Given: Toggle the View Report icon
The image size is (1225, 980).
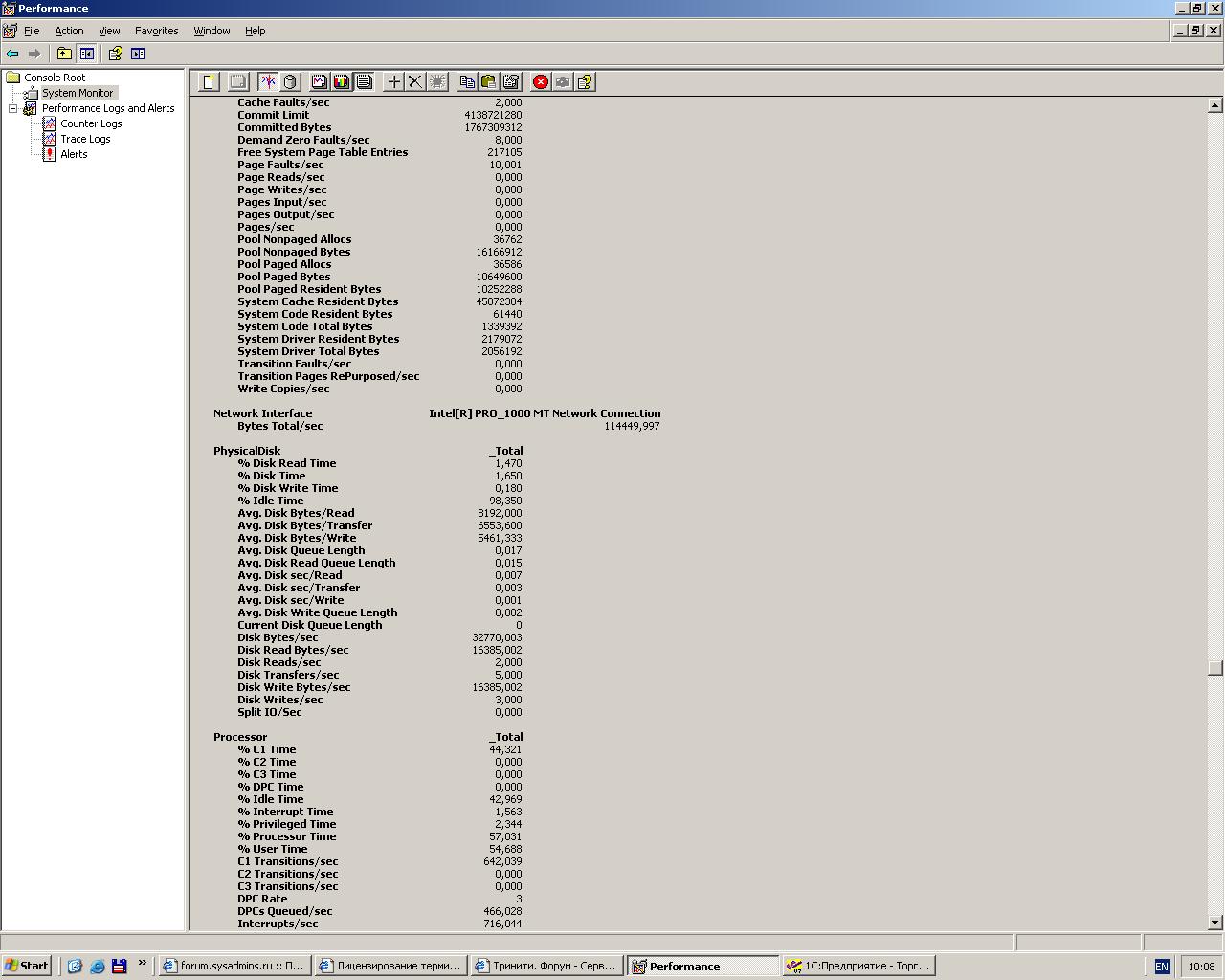Looking at the screenshot, I should coord(365,82).
